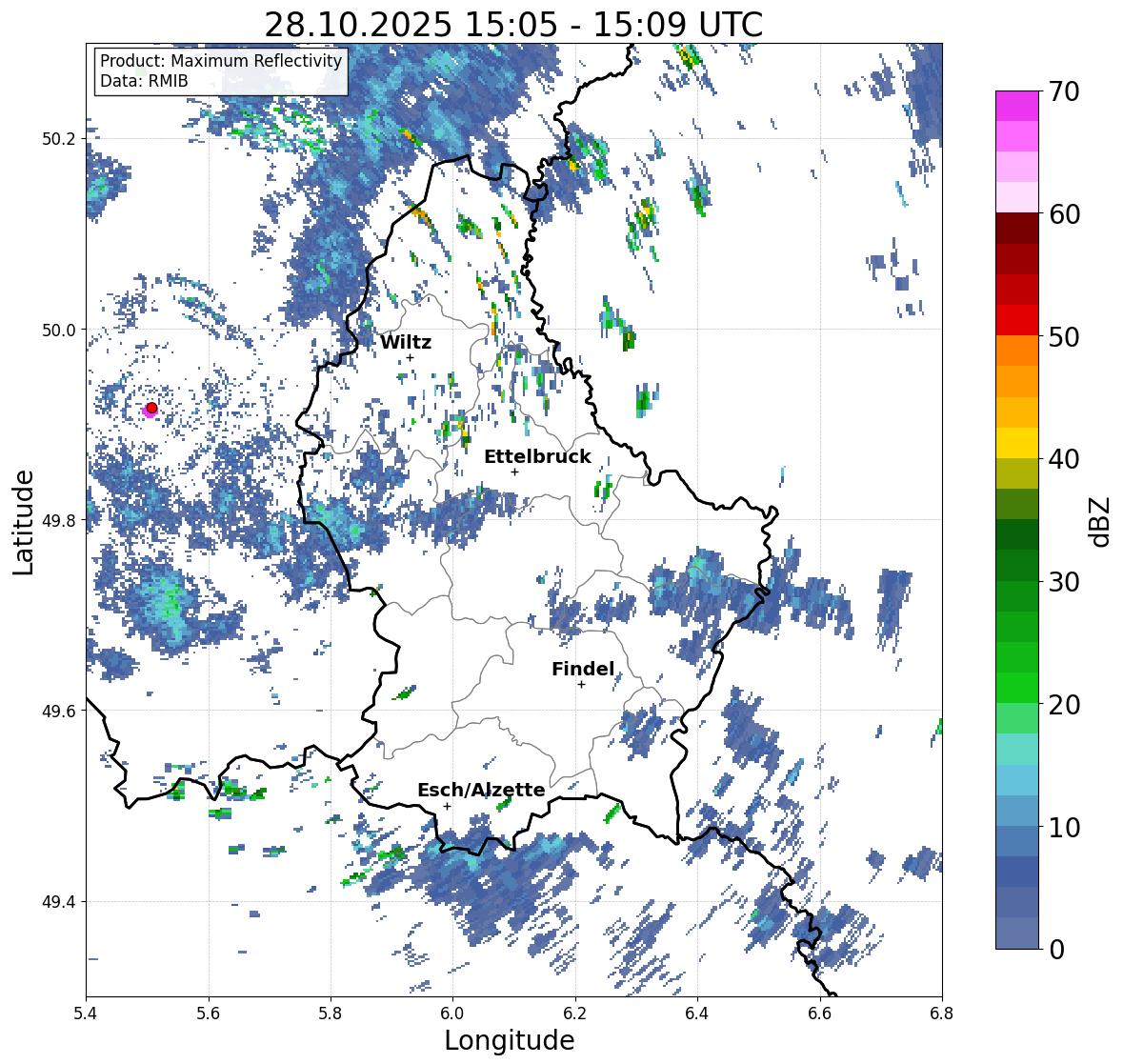Click the 50.0 latitude tick label
The width and height of the screenshot is (1123, 1064).
(59, 330)
